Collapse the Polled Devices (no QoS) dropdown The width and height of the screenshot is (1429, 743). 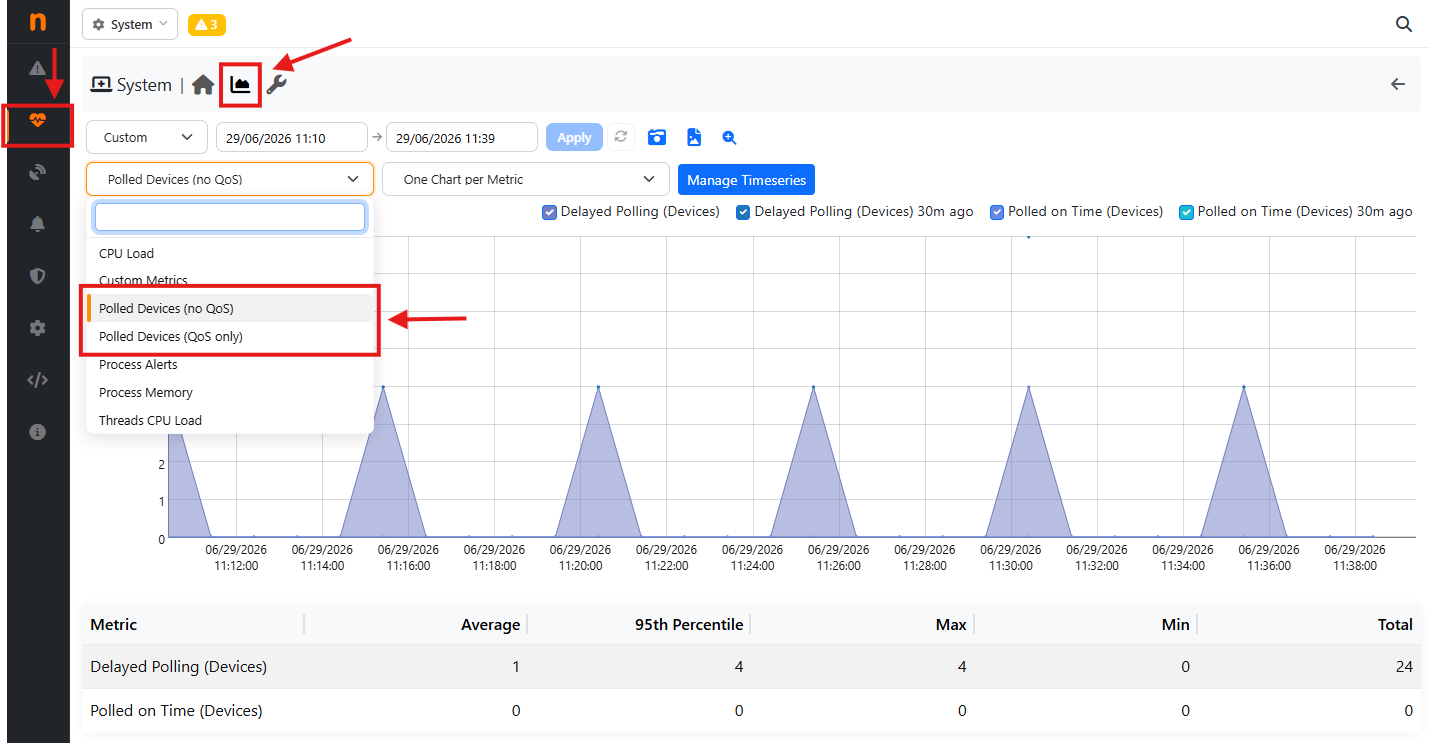click(x=230, y=179)
